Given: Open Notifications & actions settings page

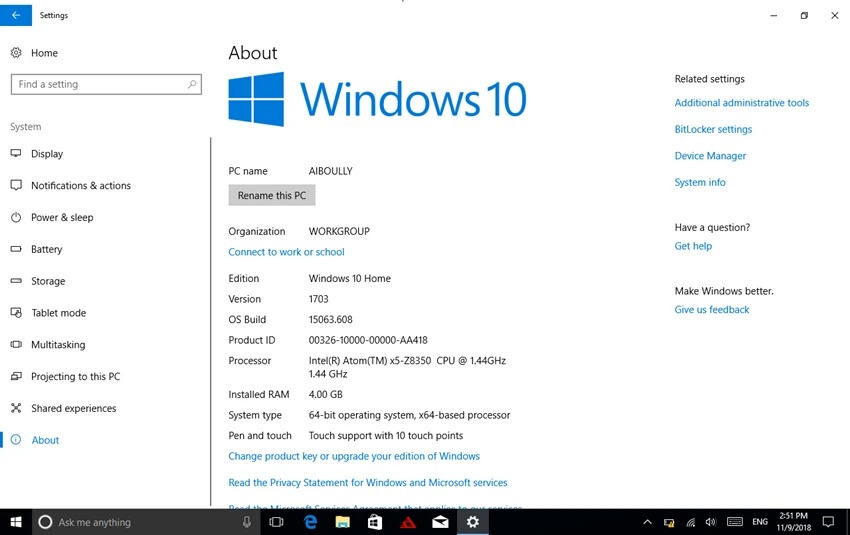Looking at the screenshot, I should (81, 185).
